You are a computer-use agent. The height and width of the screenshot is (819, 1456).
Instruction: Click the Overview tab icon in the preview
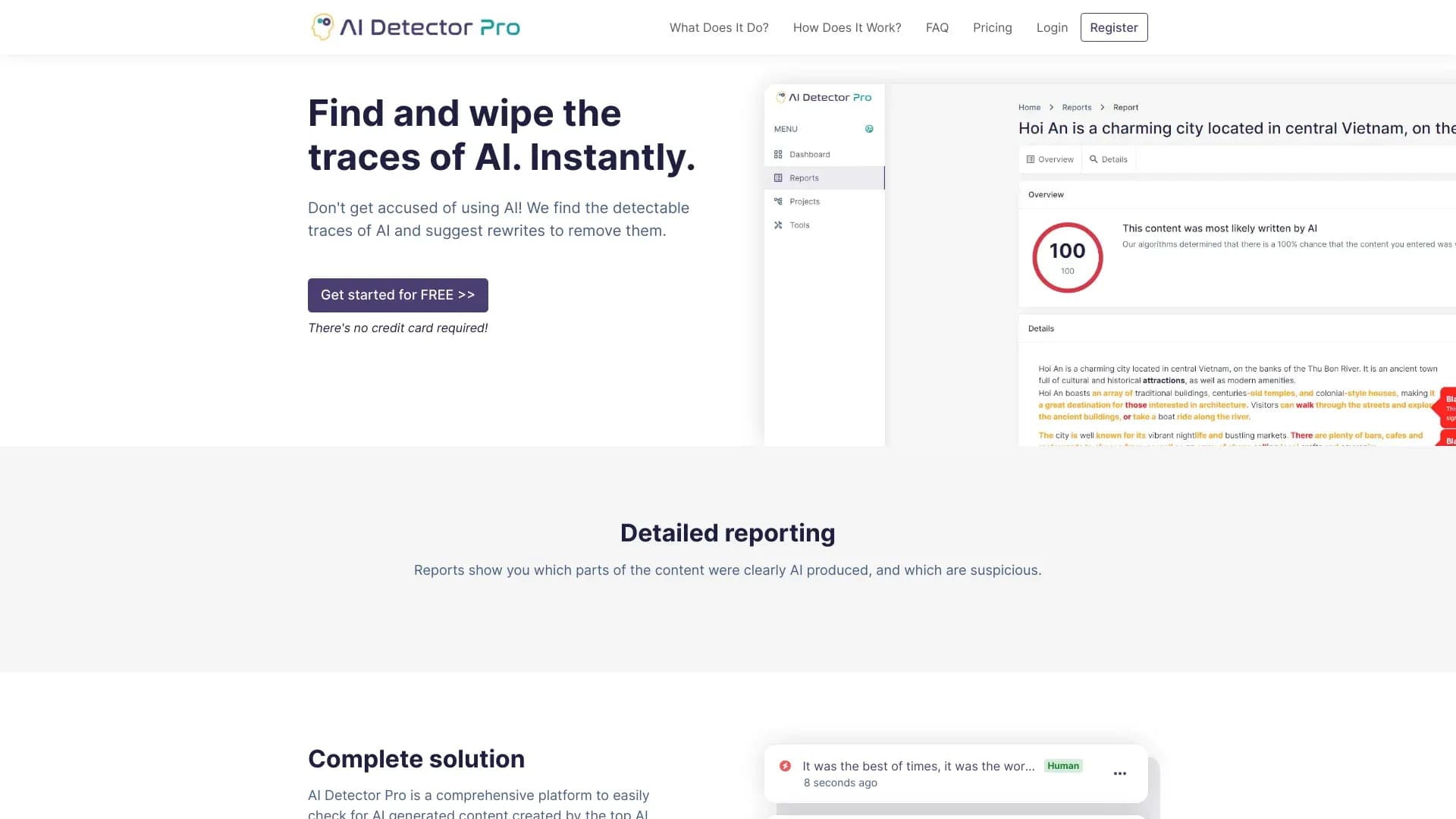(x=1031, y=159)
